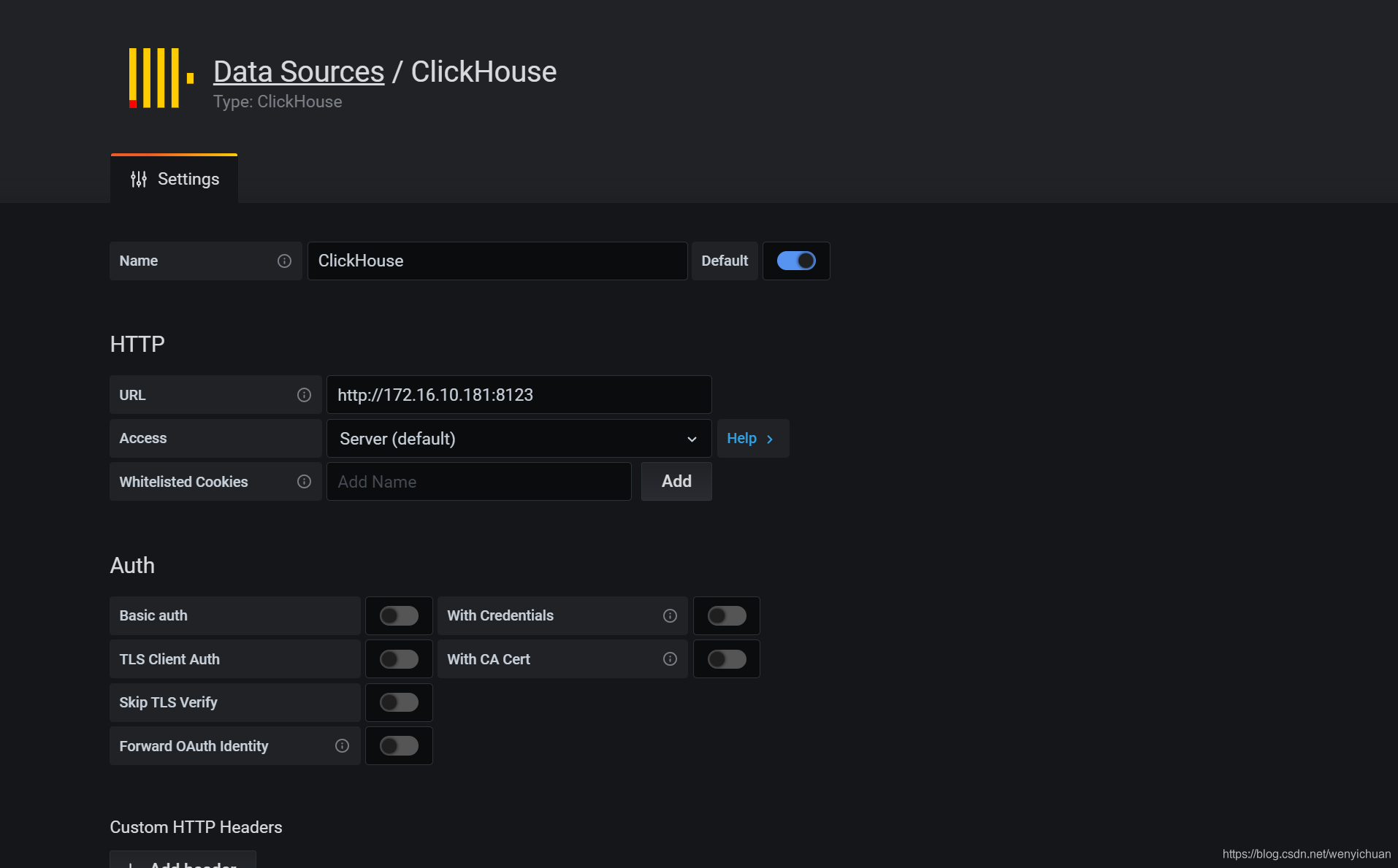
Task: Click the Add Name cookie input field
Action: click(x=479, y=482)
